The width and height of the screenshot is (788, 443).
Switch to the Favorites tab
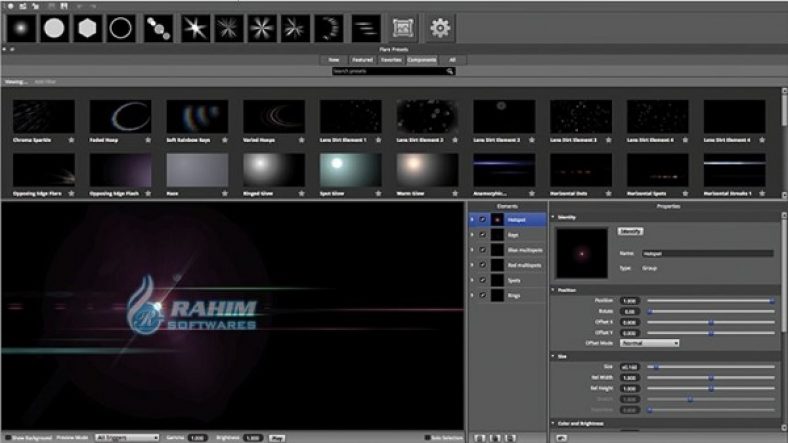pos(391,60)
